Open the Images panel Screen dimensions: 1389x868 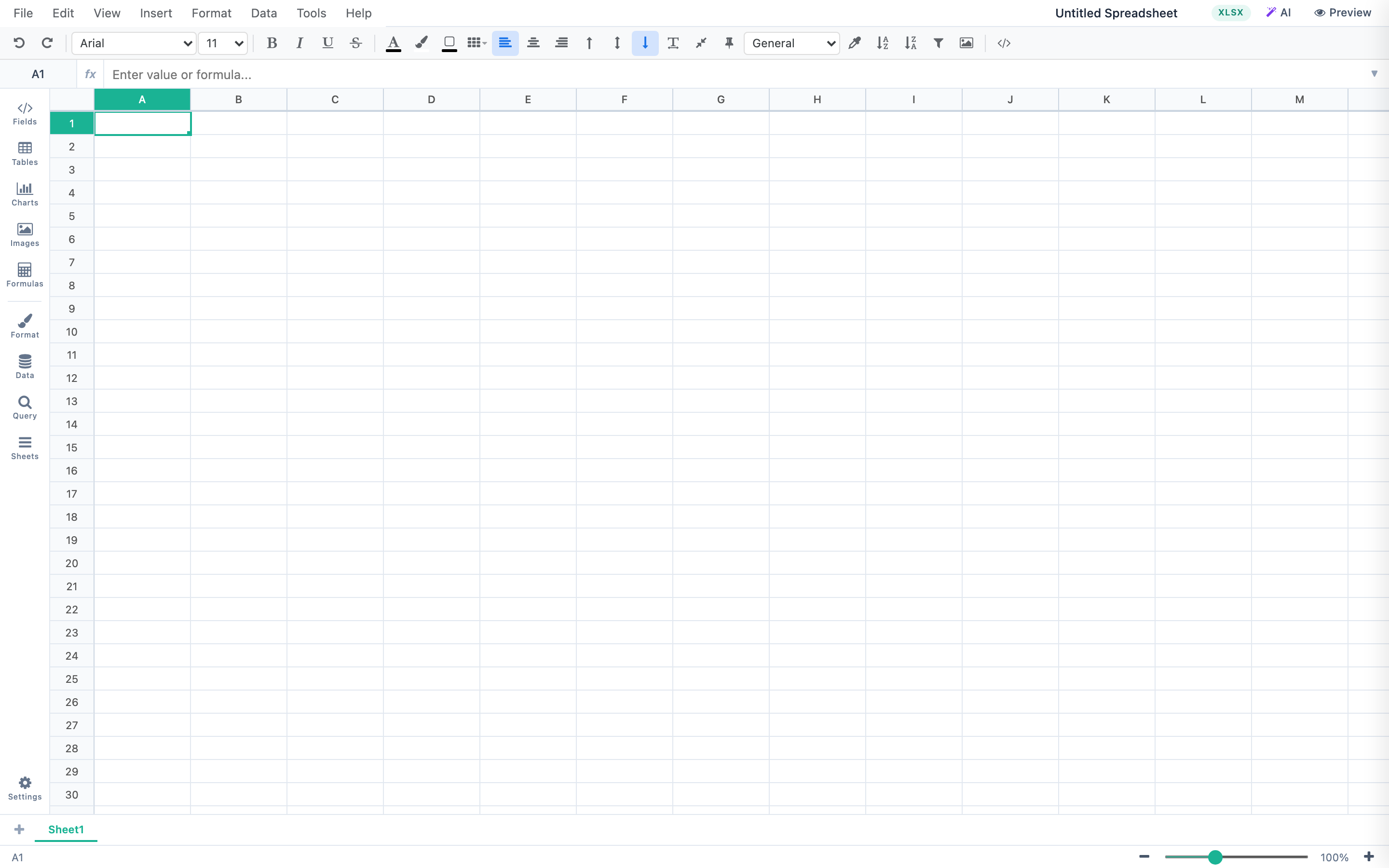tap(24, 235)
